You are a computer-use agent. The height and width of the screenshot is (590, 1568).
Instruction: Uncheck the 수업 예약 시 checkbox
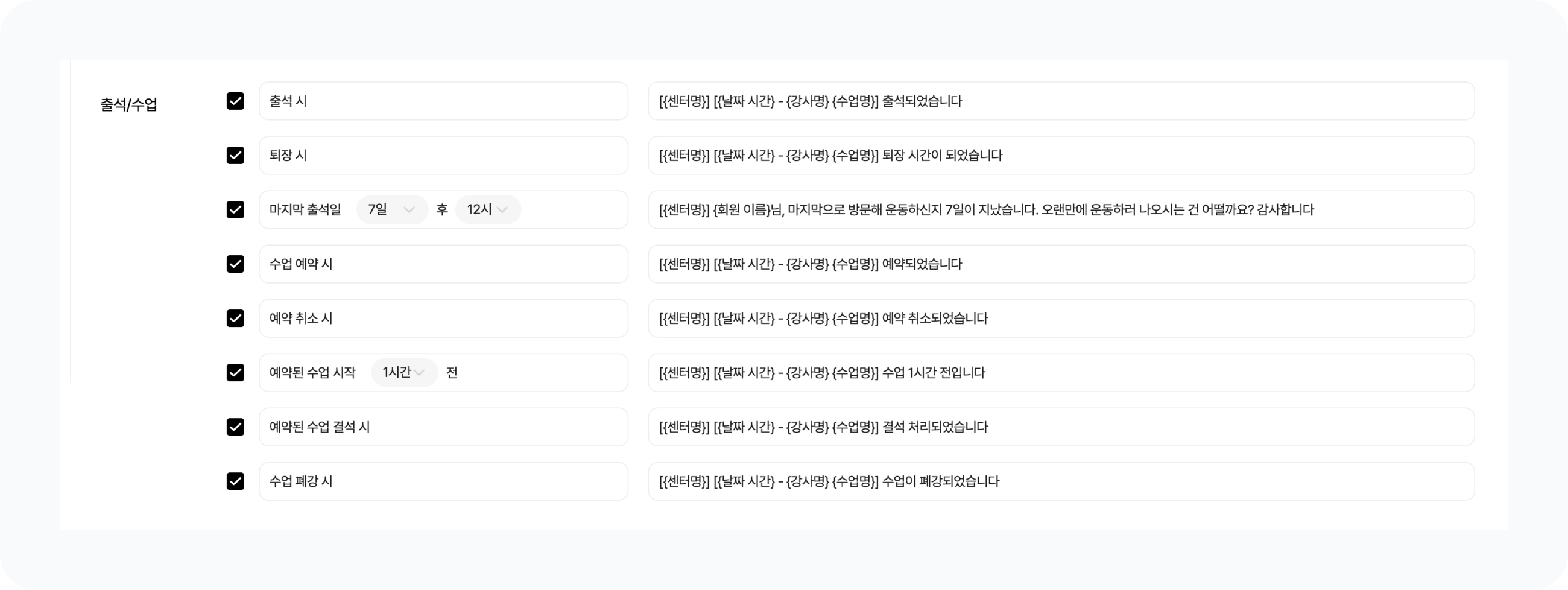tap(235, 264)
